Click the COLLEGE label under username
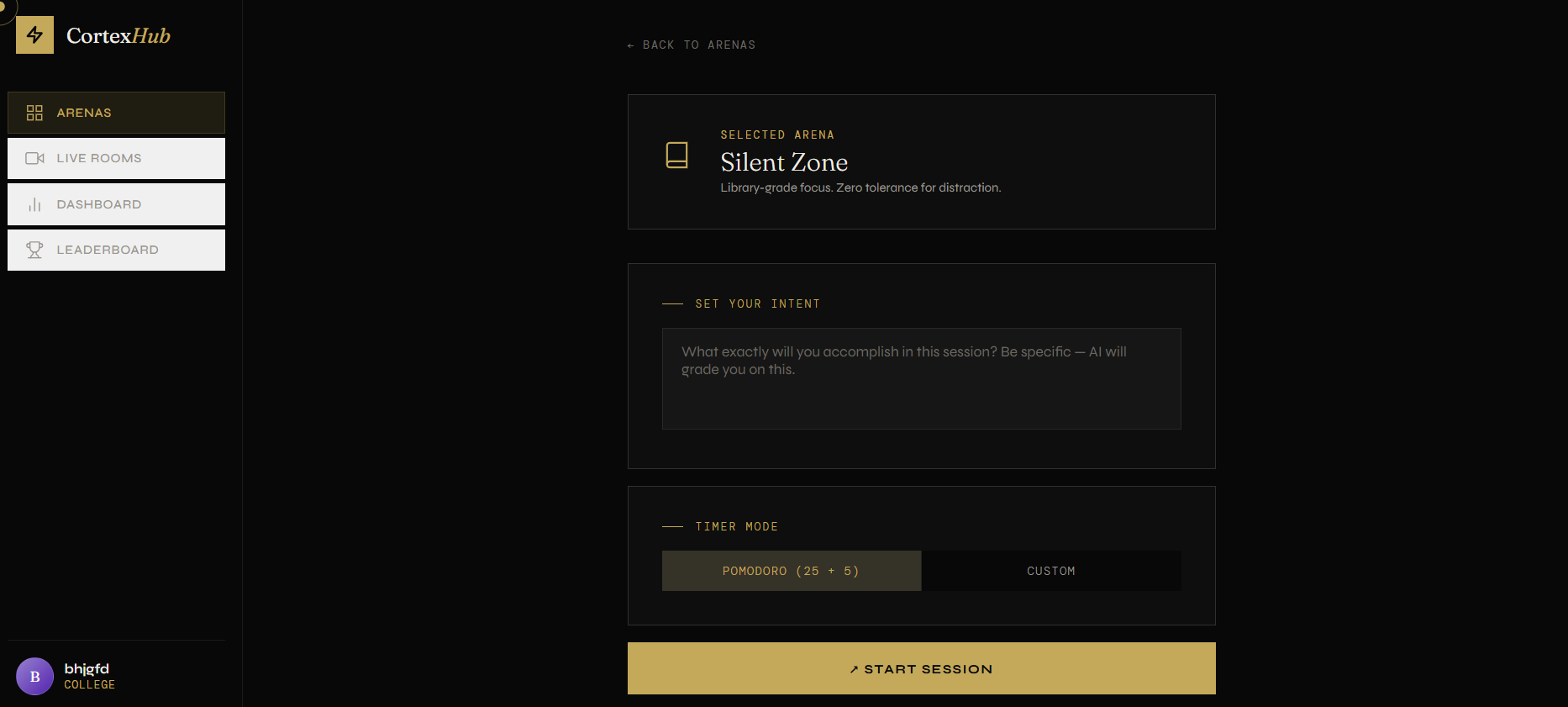Image resolution: width=1568 pixels, height=707 pixels. pyautogui.click(x=90, y=685)
